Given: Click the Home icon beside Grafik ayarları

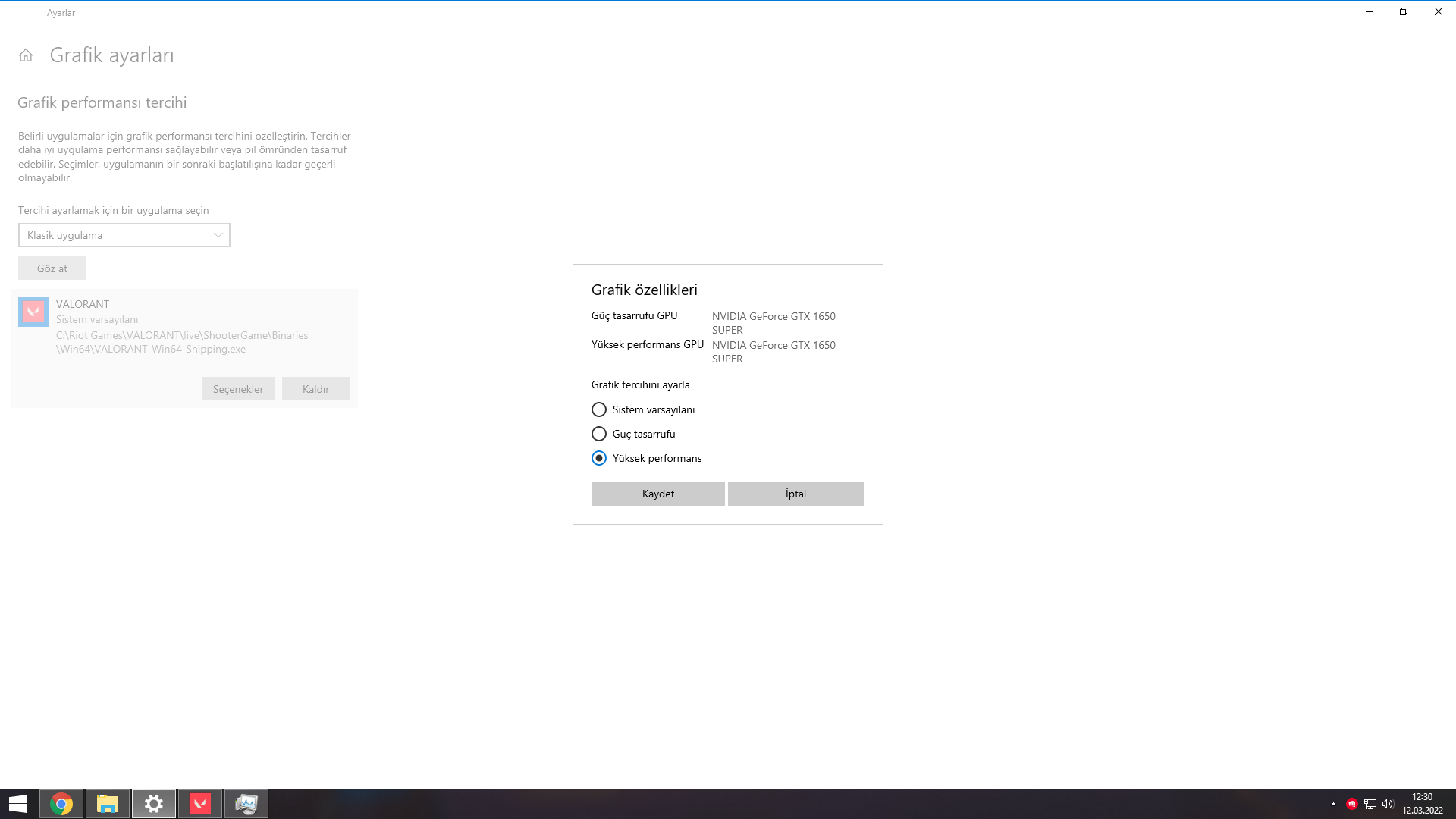Looking at the screenshot, I should point(26,55).
